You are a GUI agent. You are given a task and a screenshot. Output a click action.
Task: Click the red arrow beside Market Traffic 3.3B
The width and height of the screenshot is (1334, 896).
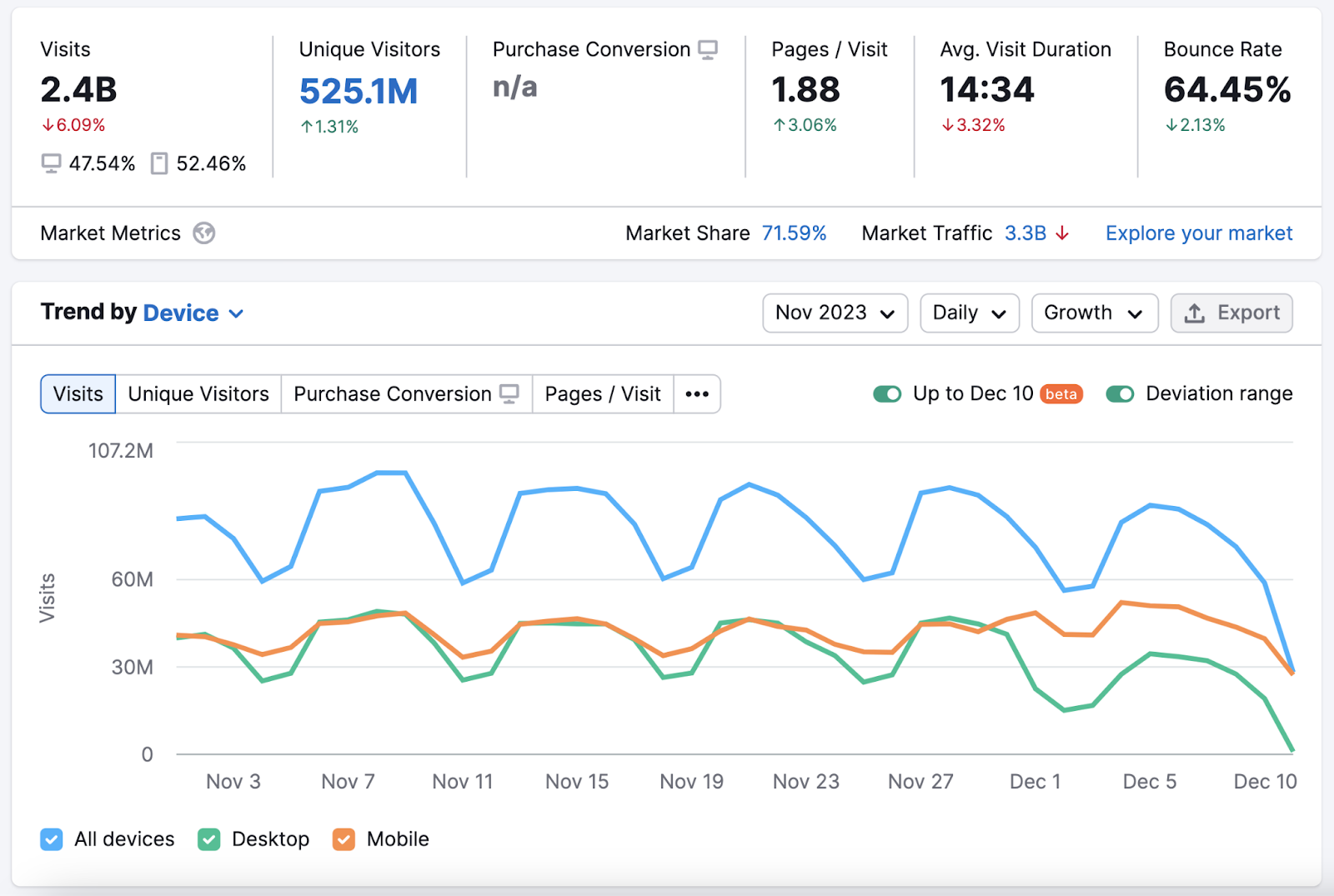(1062, 233)
